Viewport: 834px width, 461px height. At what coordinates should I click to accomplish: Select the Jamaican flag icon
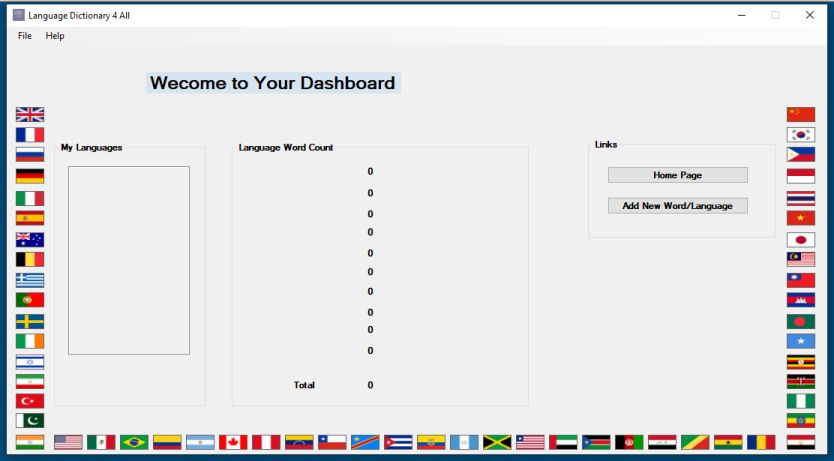pyautogui.click(x=497, y=442)
